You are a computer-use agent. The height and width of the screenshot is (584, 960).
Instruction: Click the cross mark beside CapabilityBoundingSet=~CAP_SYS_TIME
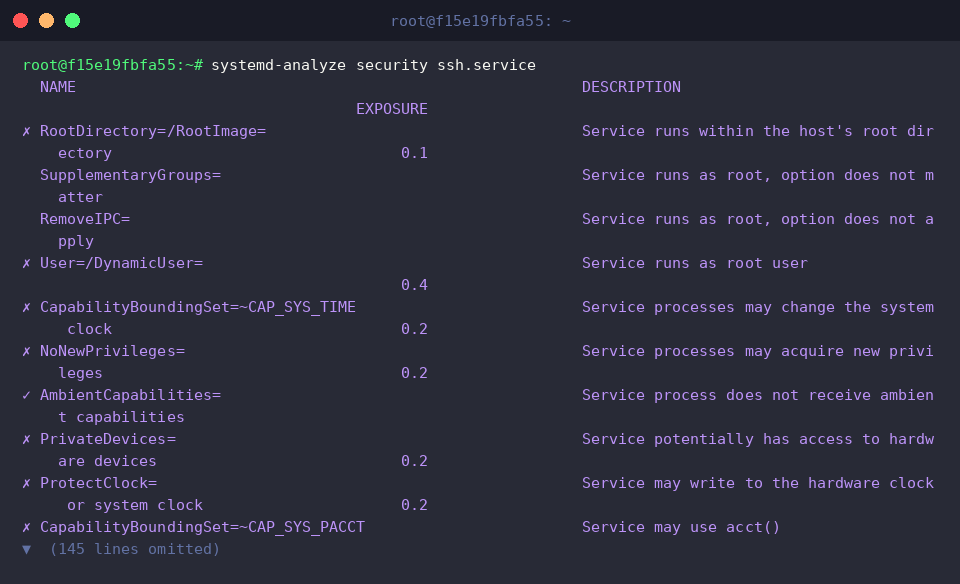tap(26, 307)
